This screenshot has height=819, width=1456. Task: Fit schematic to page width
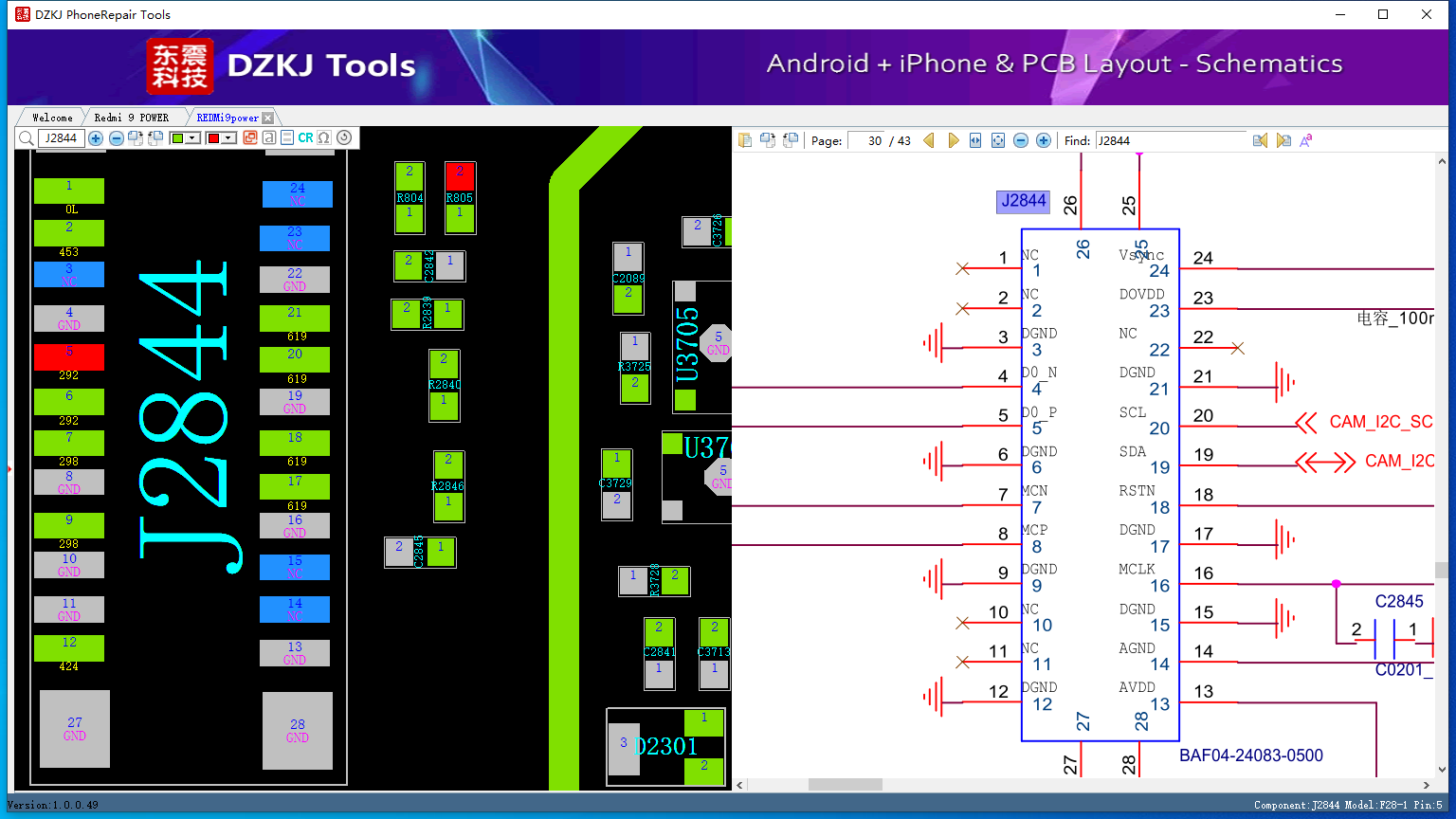pos(975,140)
